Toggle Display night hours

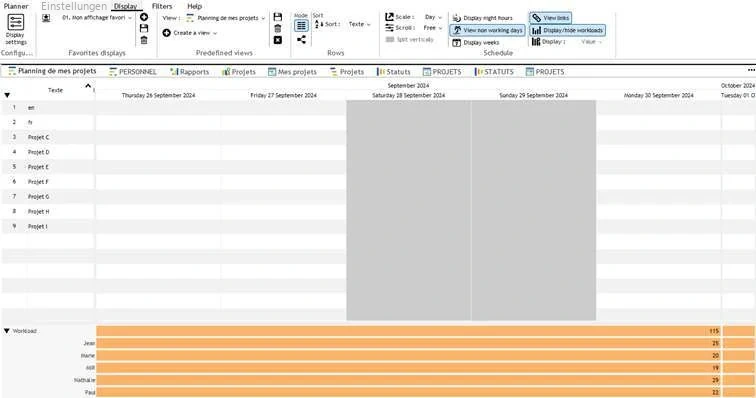[483, 18]
